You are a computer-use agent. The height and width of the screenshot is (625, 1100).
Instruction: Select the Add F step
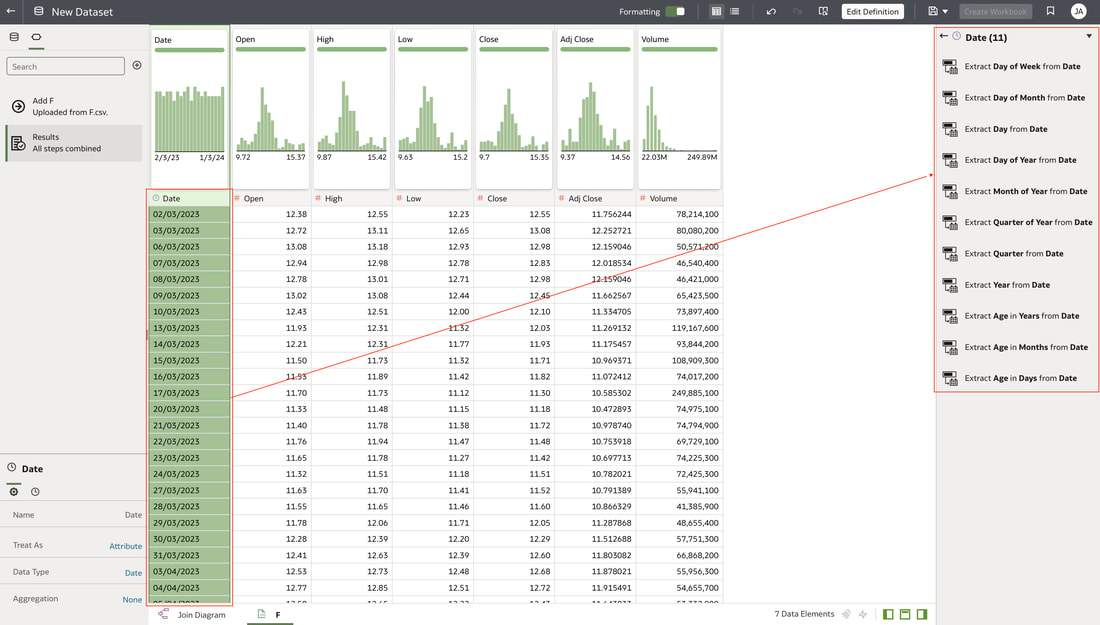click(x=74, y=107)
